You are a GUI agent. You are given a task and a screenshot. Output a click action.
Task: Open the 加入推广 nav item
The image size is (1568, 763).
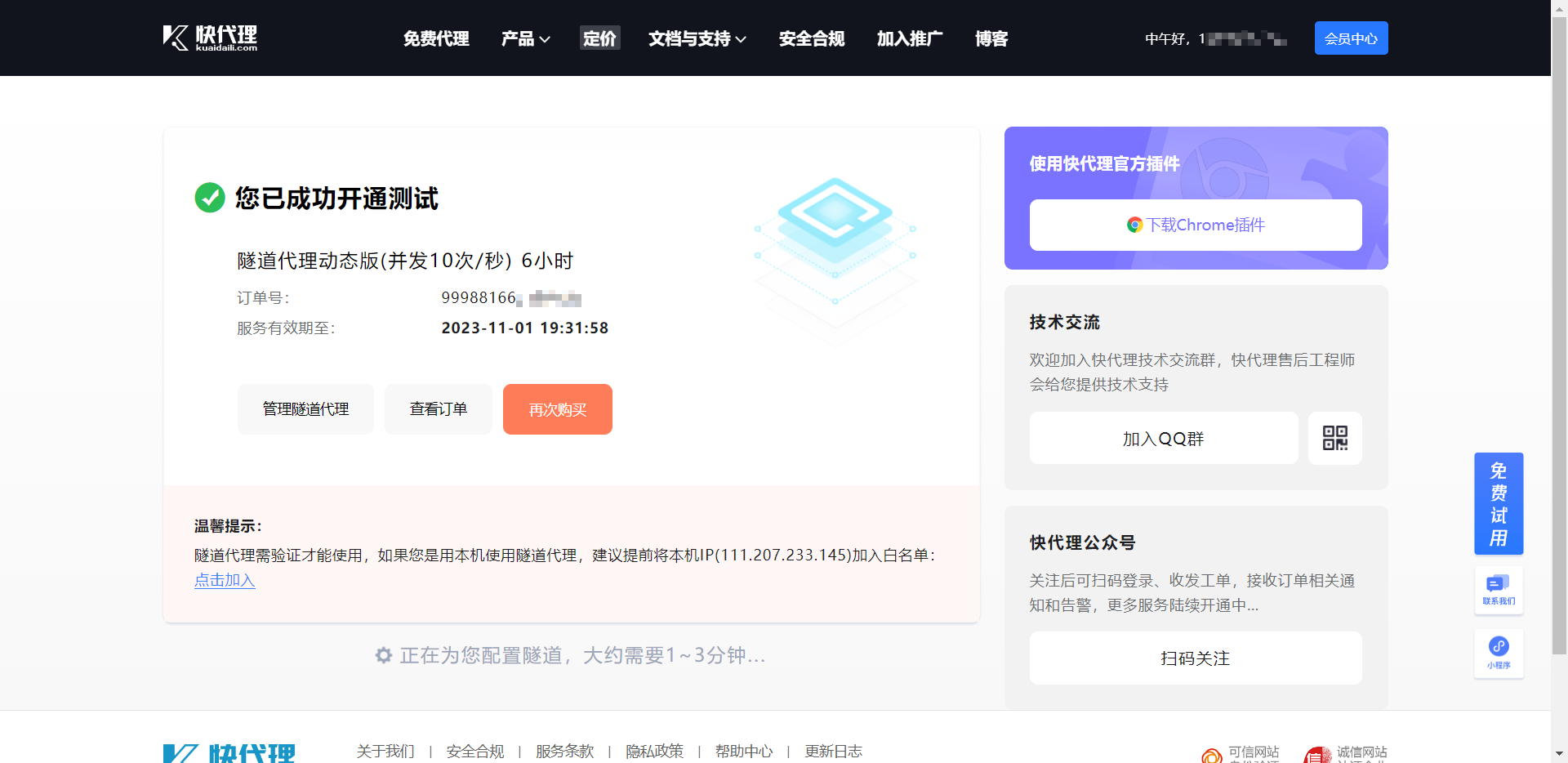click(x=910, y=38)
